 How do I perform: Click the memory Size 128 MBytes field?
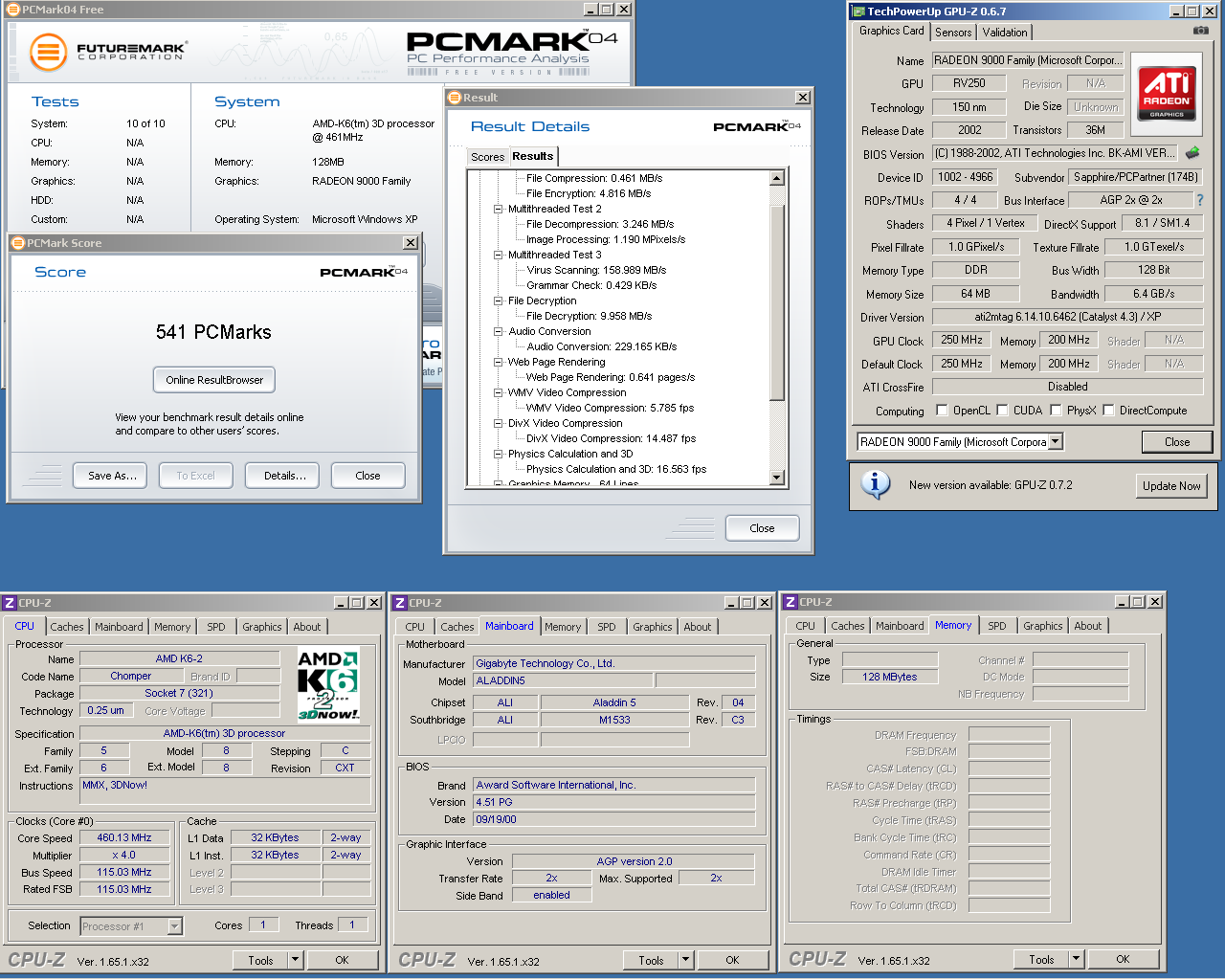pyautogui.click(x=890, y=677)
